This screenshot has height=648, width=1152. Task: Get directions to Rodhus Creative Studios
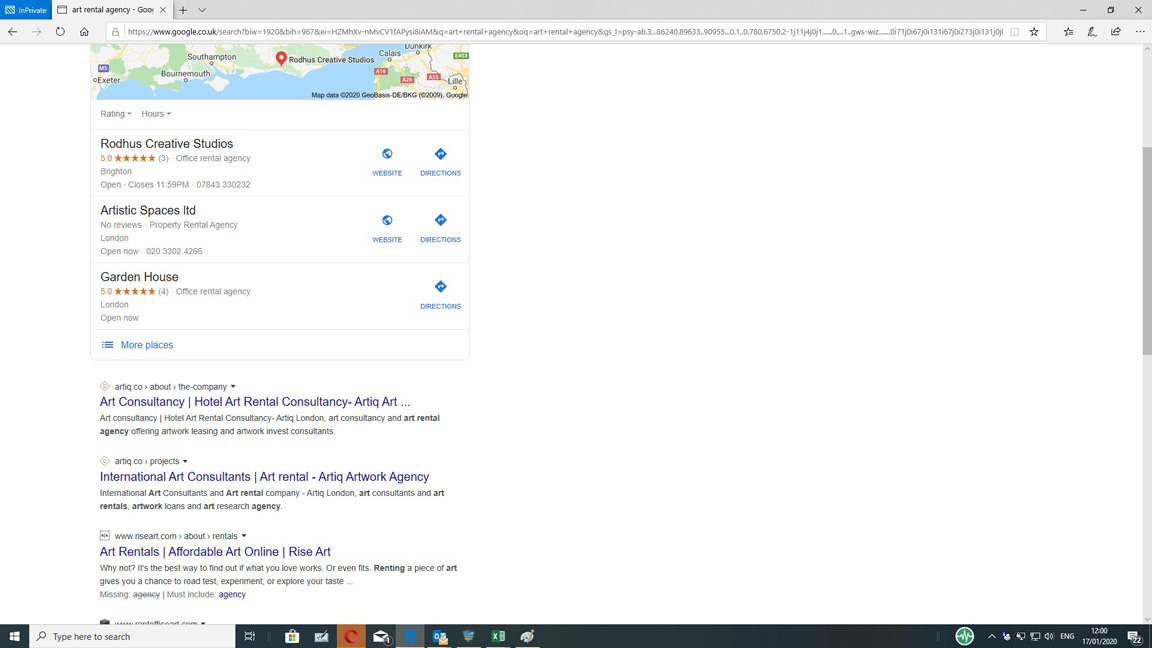(440, 155)
